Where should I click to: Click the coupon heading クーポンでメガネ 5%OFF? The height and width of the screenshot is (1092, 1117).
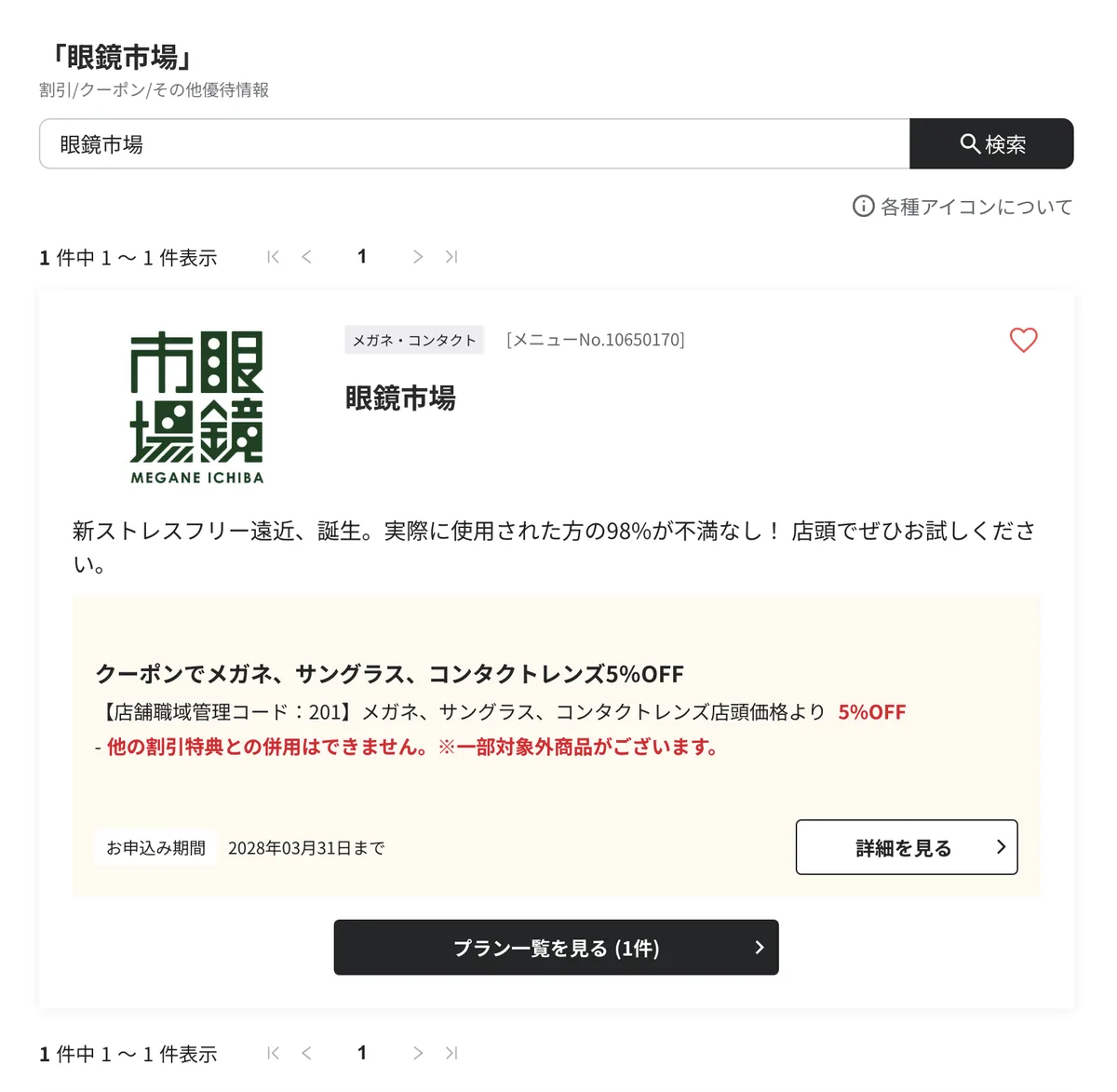pos(389,673)
